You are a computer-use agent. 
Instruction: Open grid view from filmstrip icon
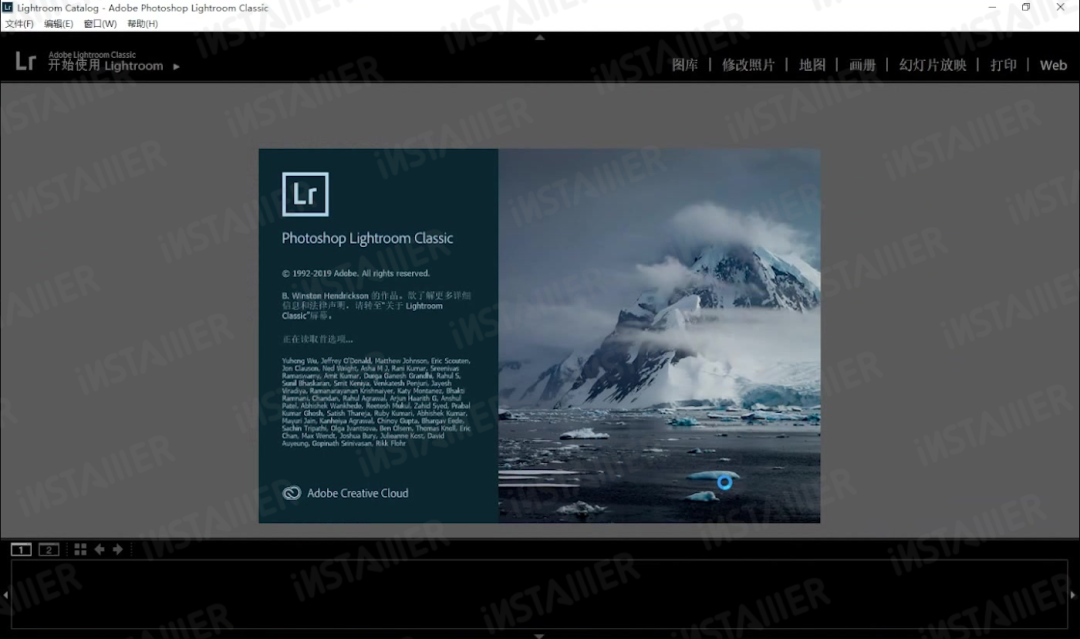tap(81, 549)
